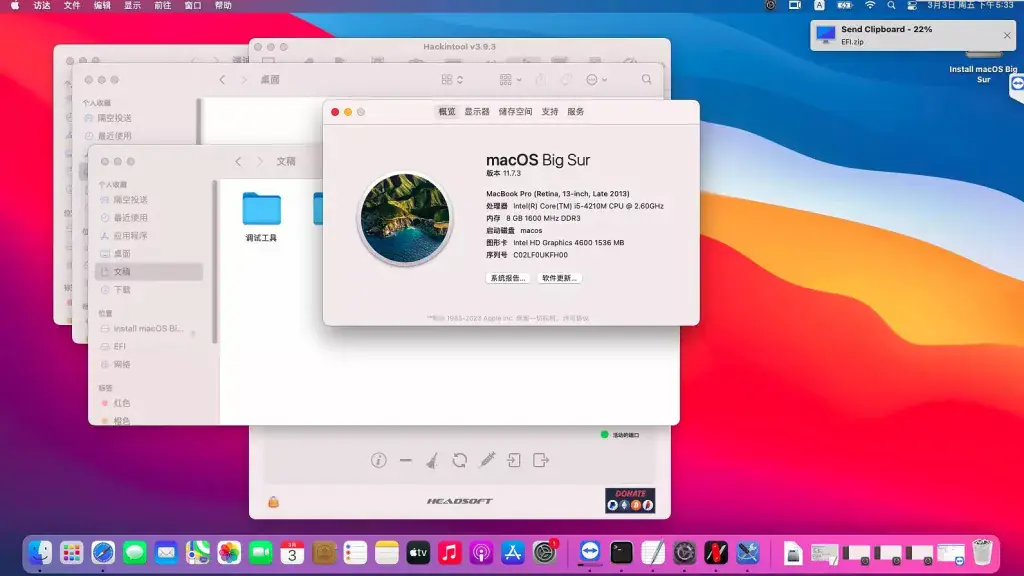Open the Trash in the Dock
The width and height of the screenshot is (1024, 576).
point(982,553)
